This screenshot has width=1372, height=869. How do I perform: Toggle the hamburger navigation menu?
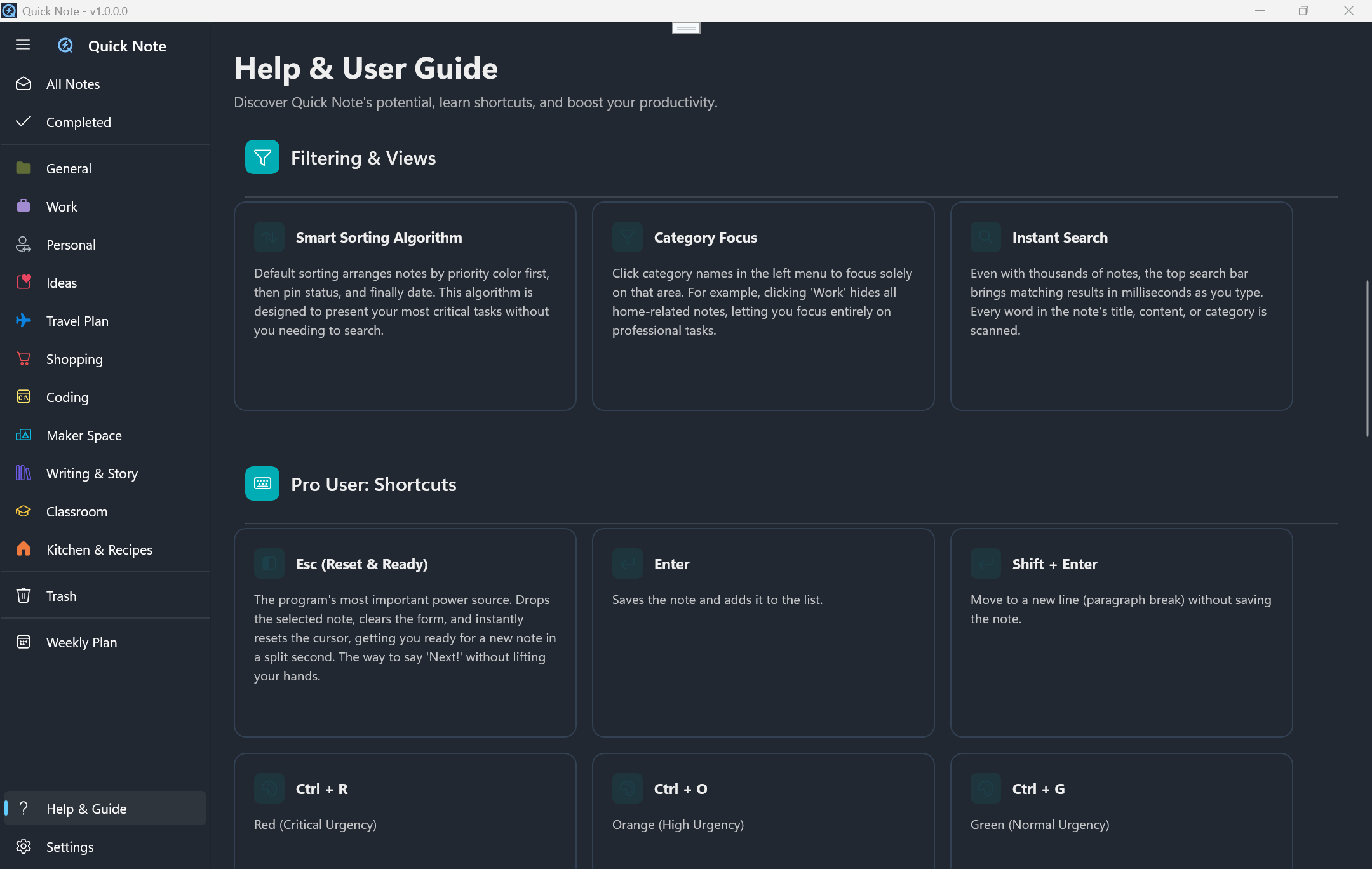[x=23, y=44]
